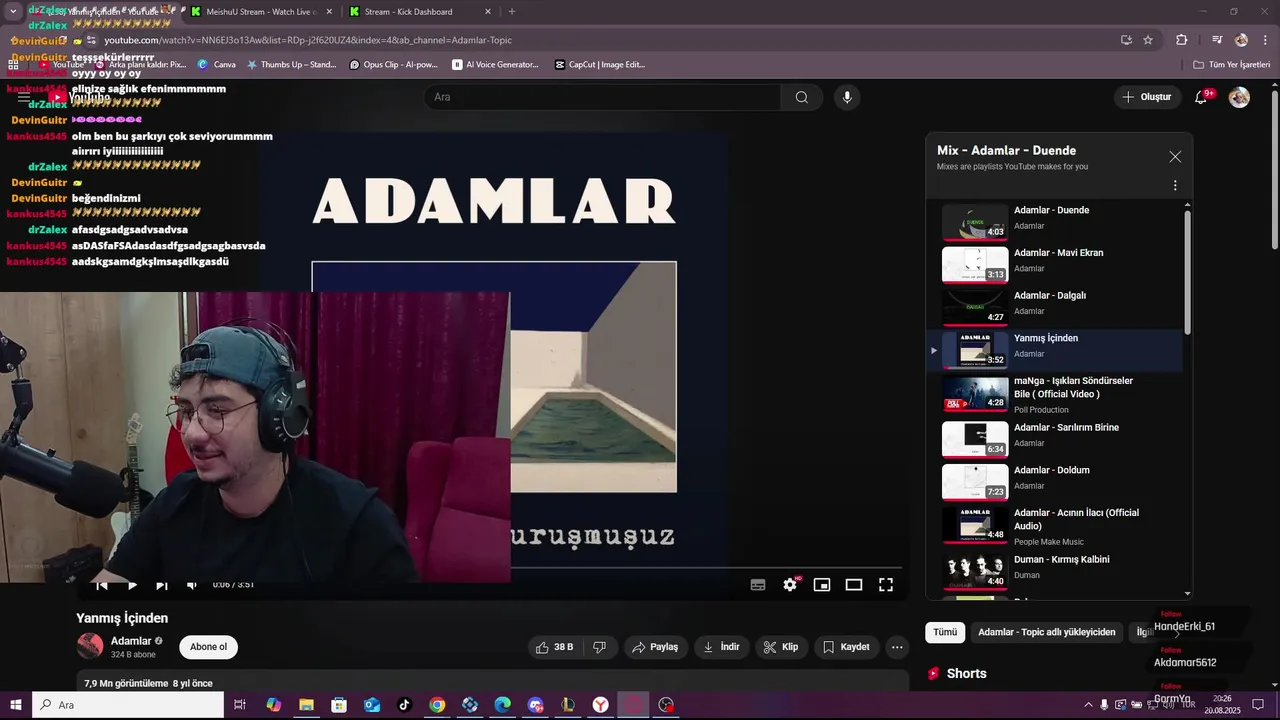
Task: Open Tüm Yer İşaretleri folder
Action: [x=1232, y=65]
